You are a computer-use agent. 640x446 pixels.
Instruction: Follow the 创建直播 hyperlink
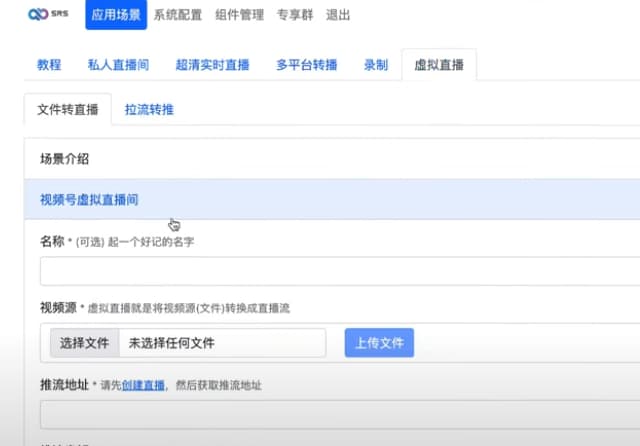point(143,385)
